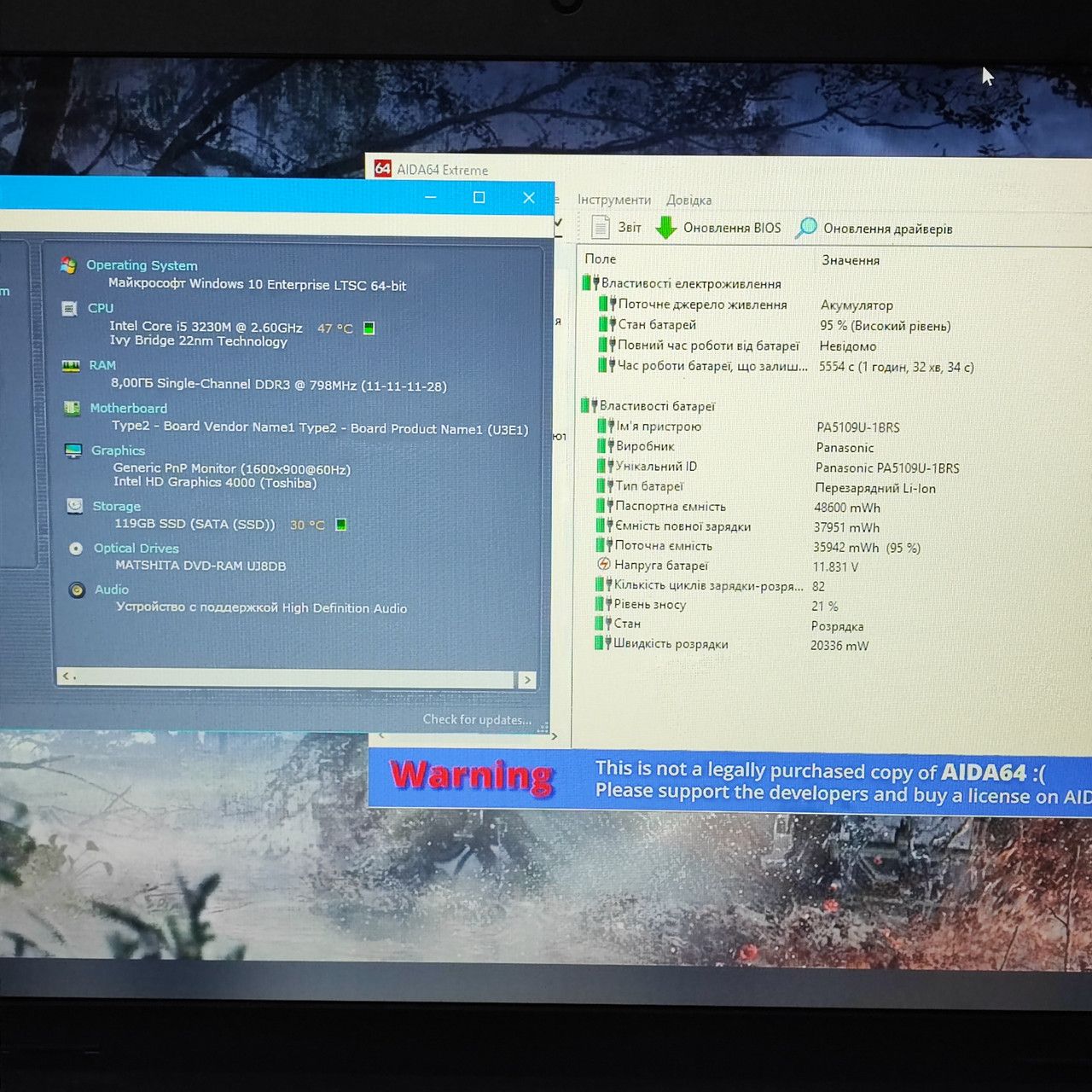Screen dimensions: 1092x1092
Task: Click the CPU chip icon in Speccy
Action: pos(70,308)
